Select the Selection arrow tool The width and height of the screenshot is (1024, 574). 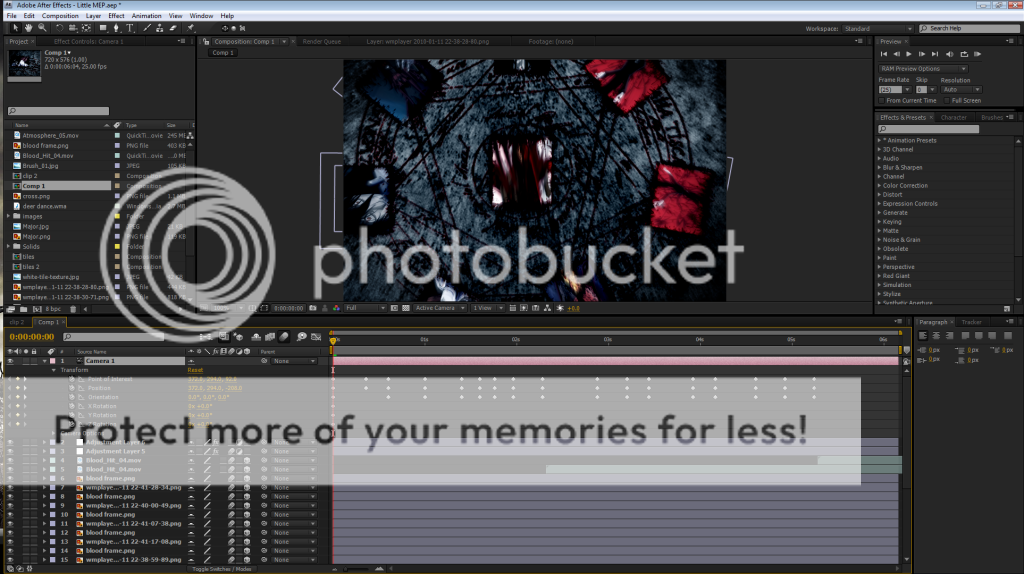coord(16,28)
